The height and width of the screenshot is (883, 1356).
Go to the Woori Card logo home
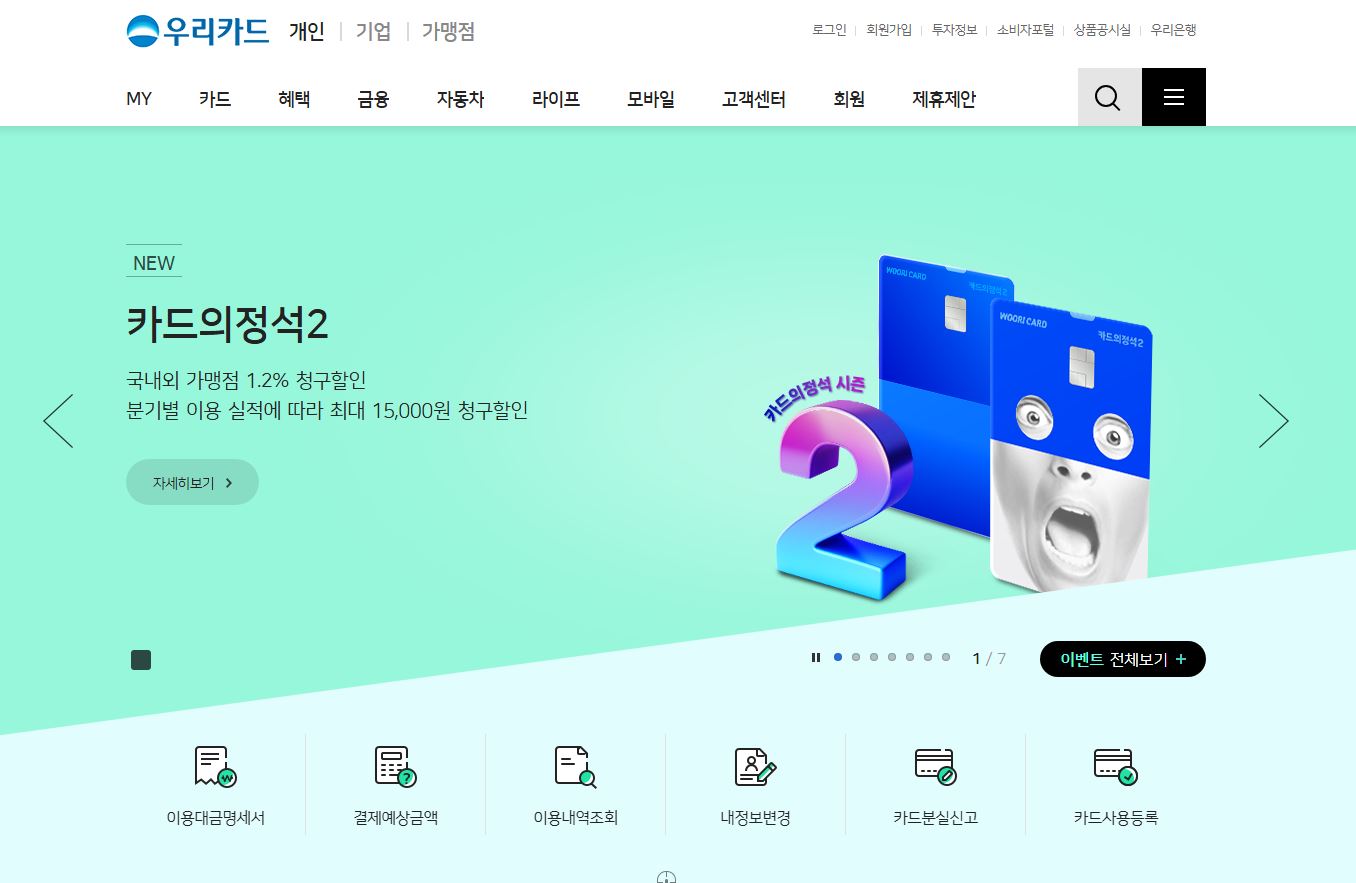coord(198,31)
